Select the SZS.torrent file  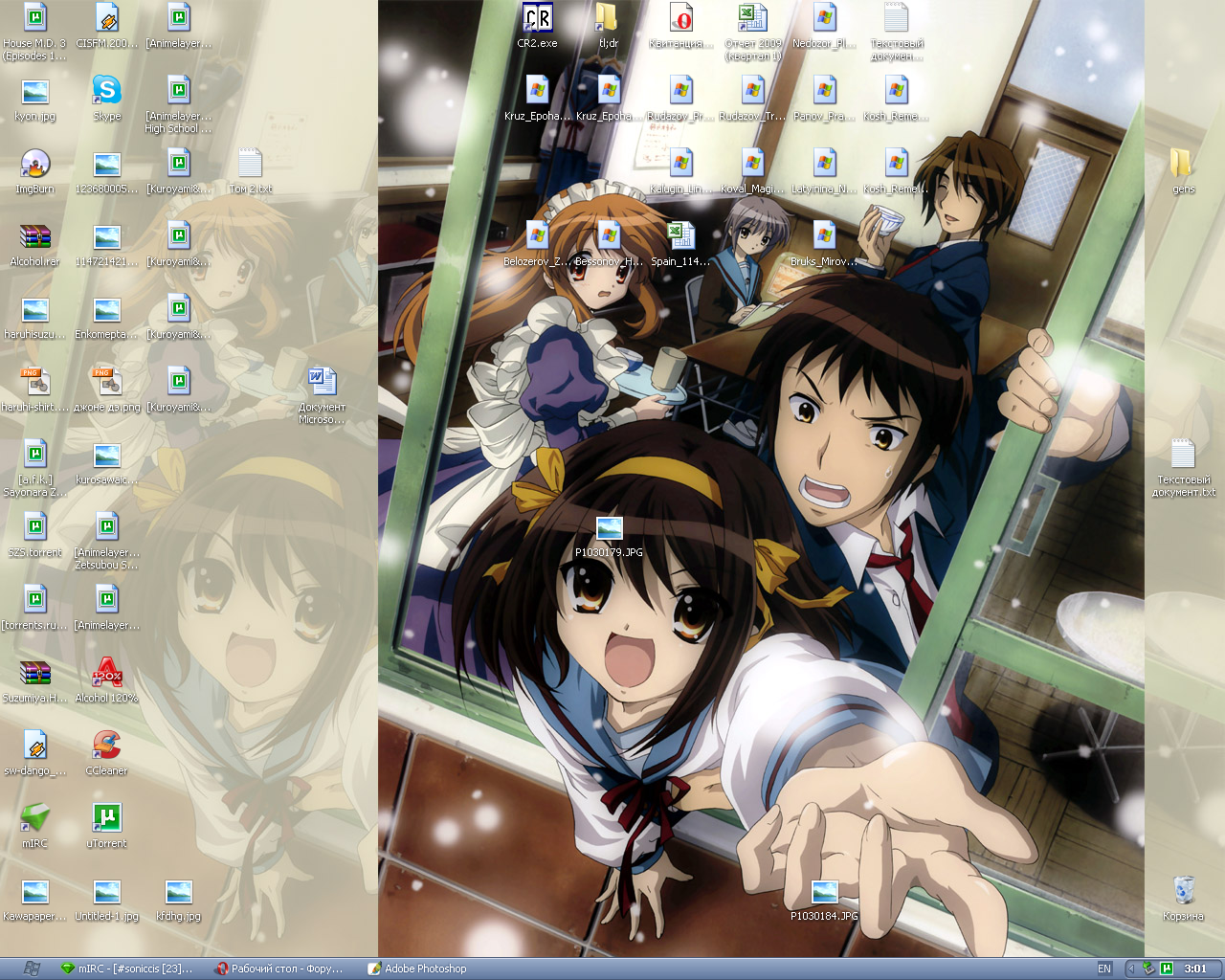click(35, 535)
